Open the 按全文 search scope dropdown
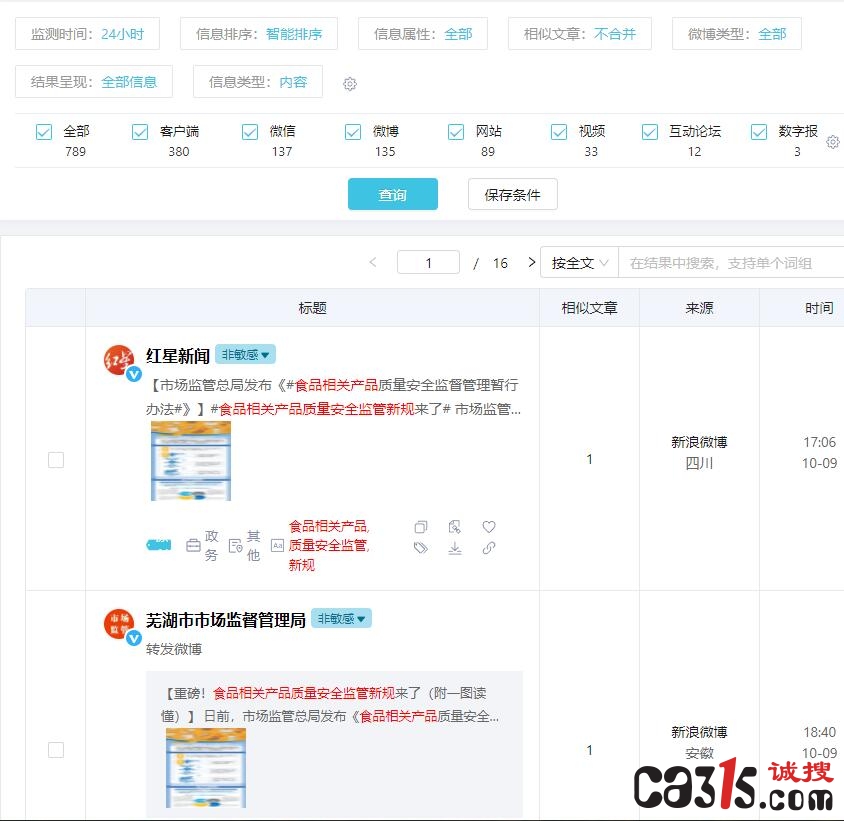The height and width of the screenshot is (821, 844). (580, 263)
